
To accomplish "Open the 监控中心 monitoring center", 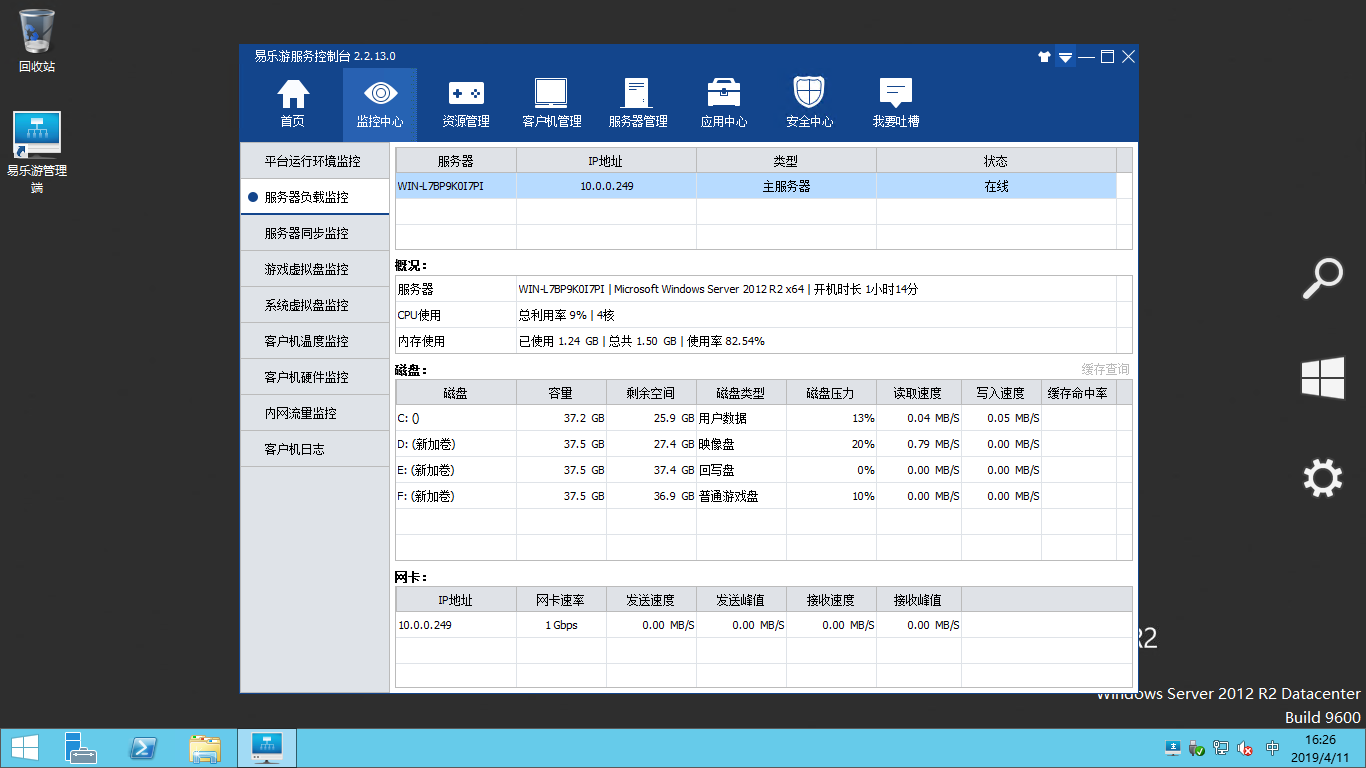I will tap(380, 104).
